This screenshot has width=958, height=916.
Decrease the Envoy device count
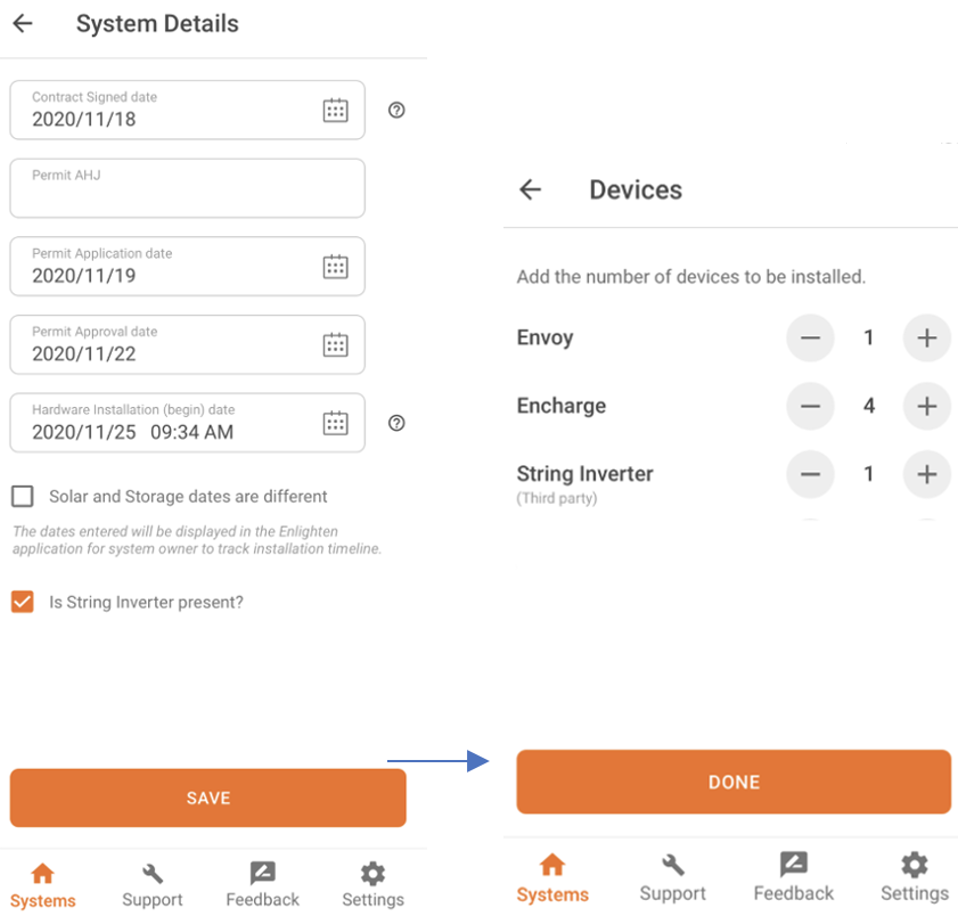(810, 338)
